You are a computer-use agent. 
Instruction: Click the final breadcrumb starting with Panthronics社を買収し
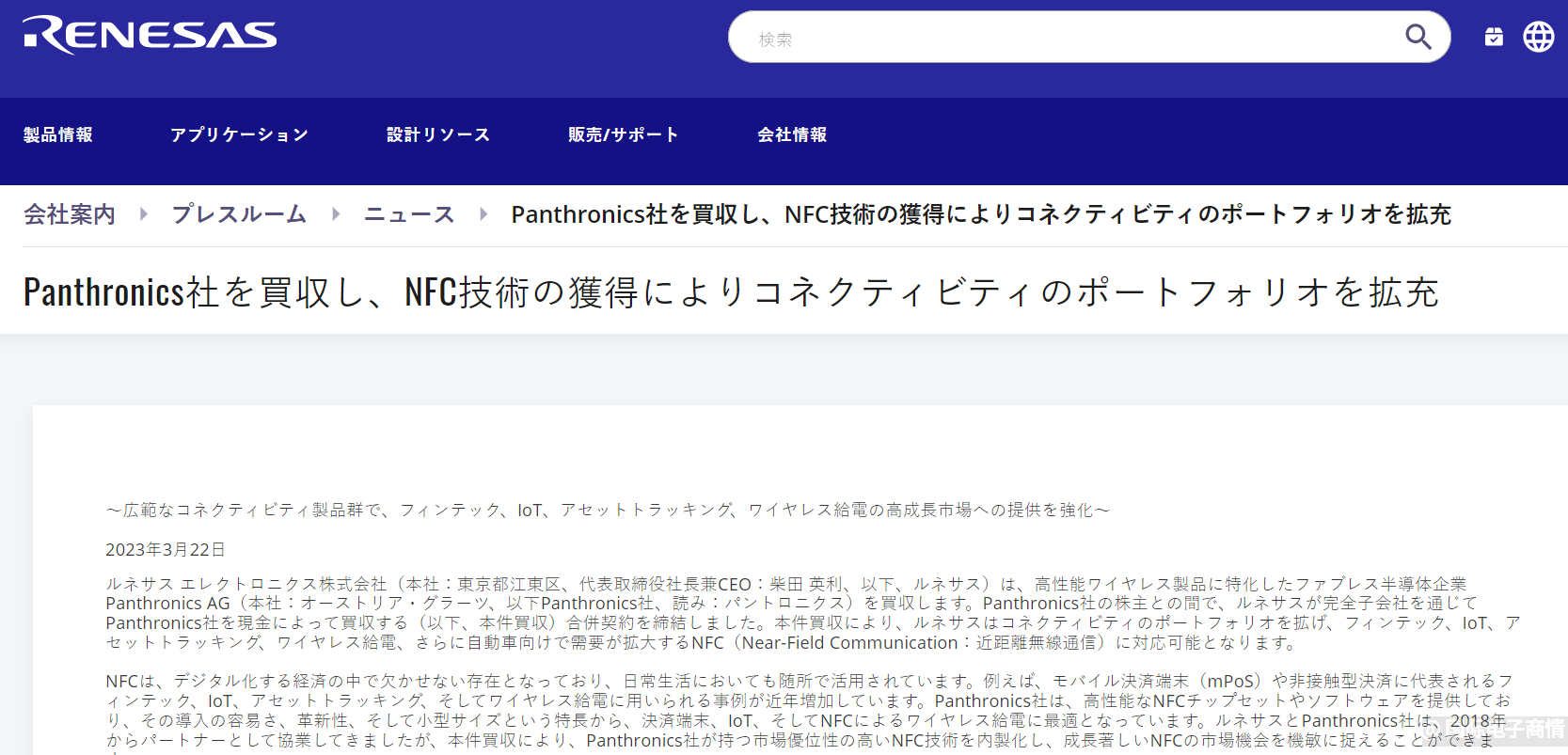click(x=981, y=214)
